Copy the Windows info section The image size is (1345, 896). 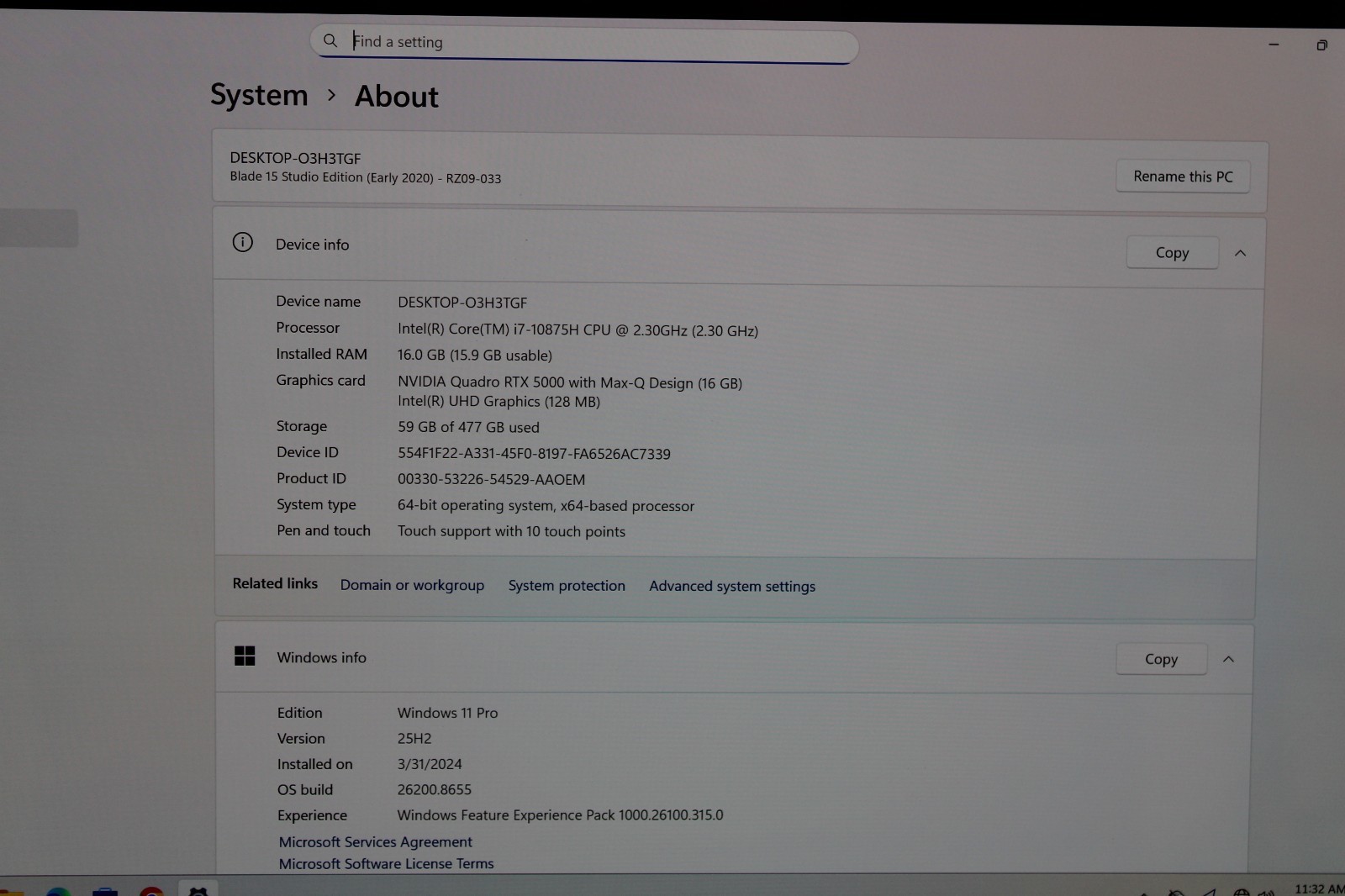coord(1161,659)
